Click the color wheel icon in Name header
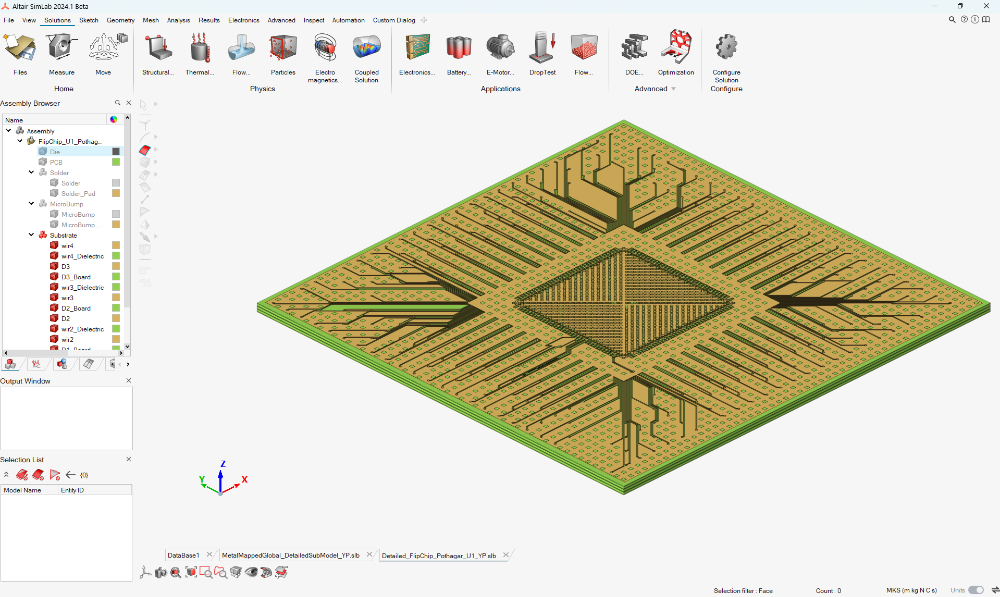This screenshot has height=597, width=1000. click(x=114, y=119)
